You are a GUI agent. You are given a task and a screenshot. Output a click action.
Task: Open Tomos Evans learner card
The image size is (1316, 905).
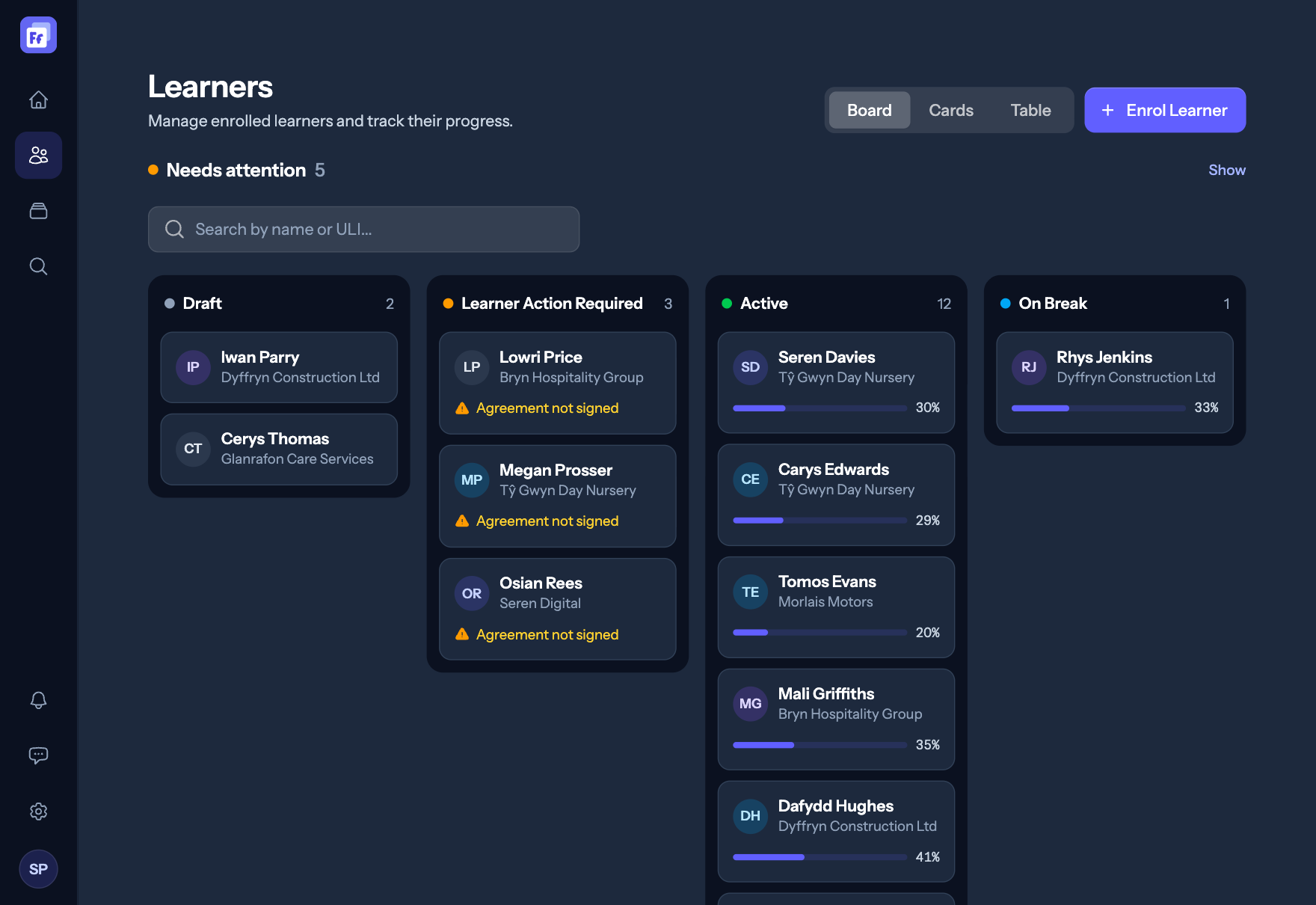tap(836, 607)
